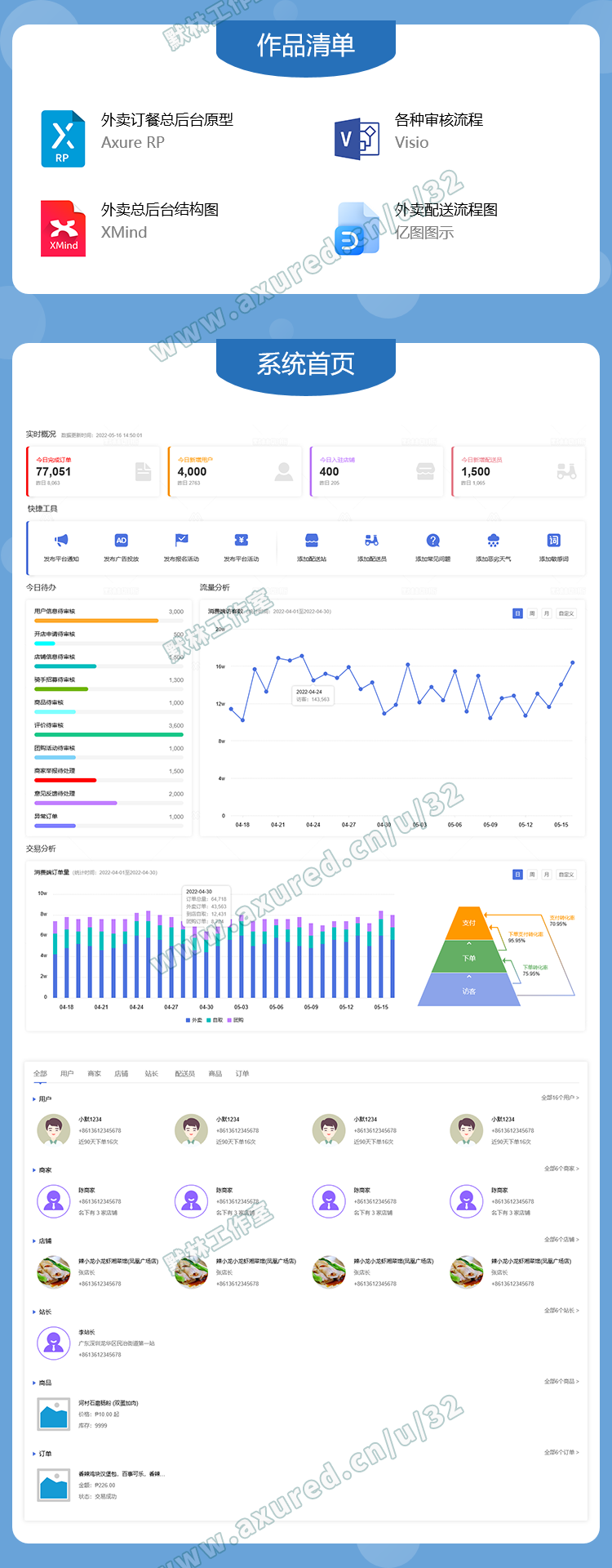
Task: Select 周 range in 交易分析 chart
Action: [532, 875]
